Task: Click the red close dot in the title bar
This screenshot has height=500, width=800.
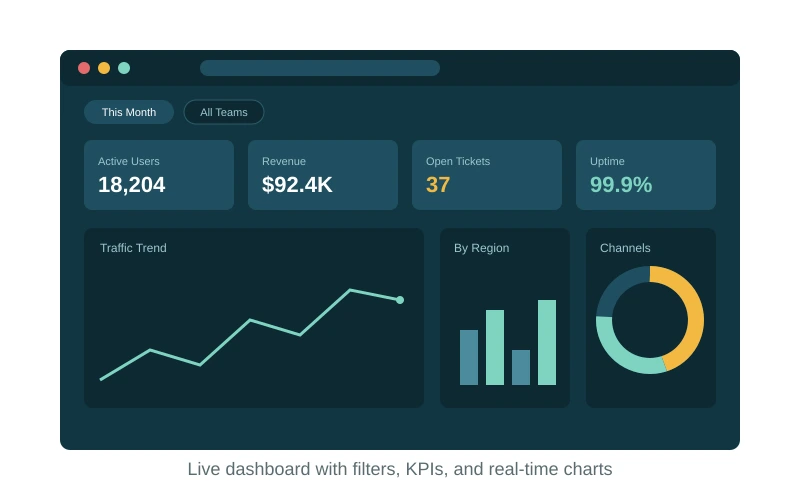Action: click(84, 68)
